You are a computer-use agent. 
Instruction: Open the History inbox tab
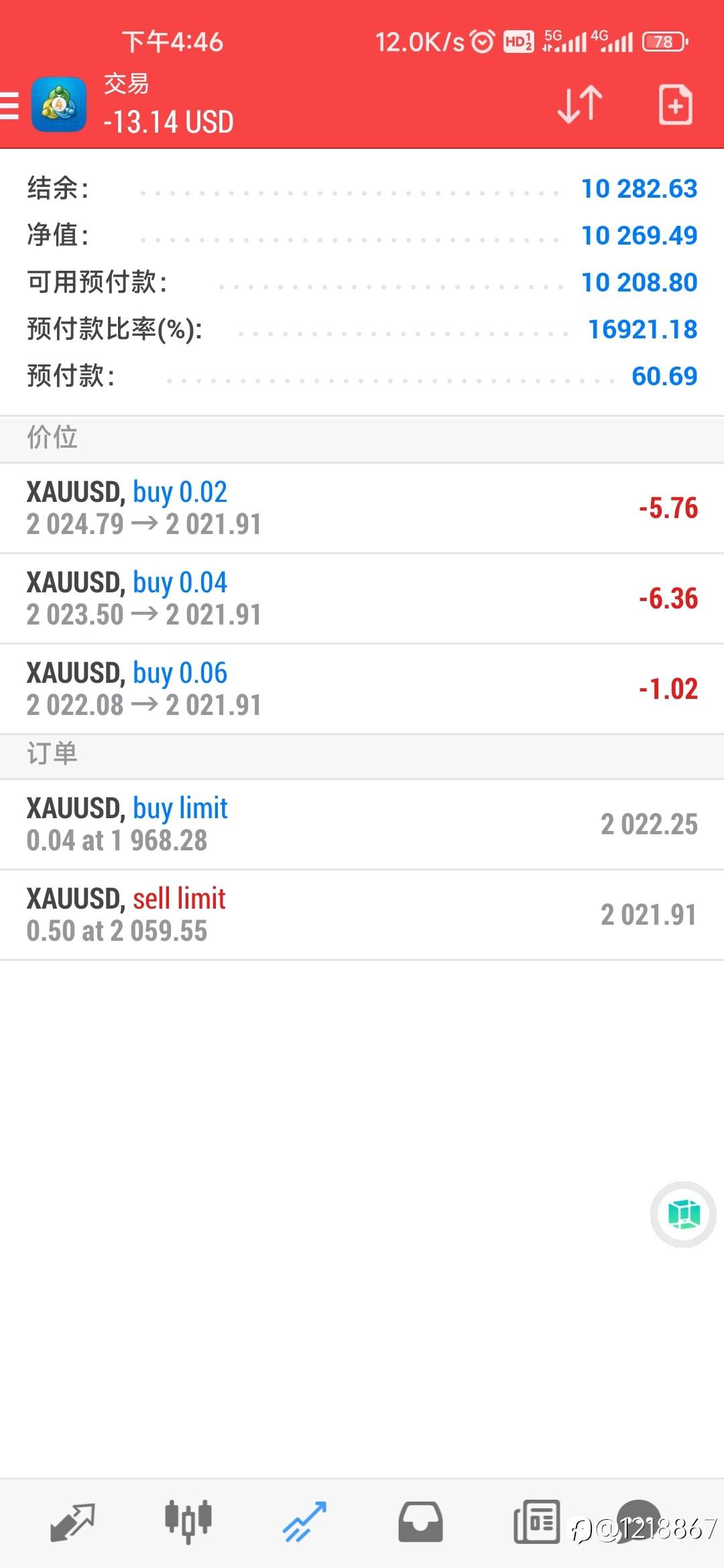(420, 1522)
